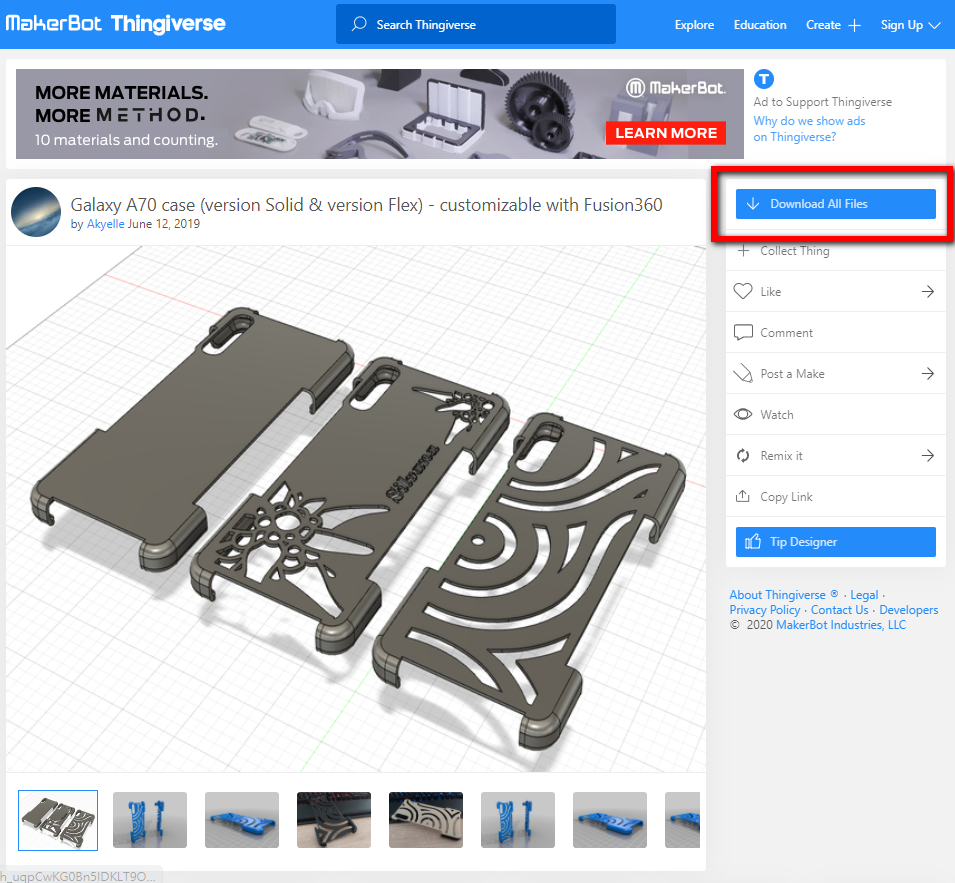Viewport: 955px width, 883px height.
Task: Select the partially visible eighth thumbnail
Action: [x=683, y=820]
